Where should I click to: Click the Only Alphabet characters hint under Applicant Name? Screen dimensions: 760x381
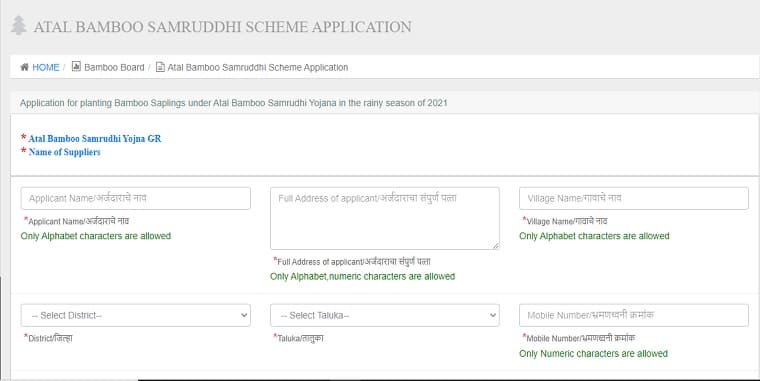pos(96,236)
